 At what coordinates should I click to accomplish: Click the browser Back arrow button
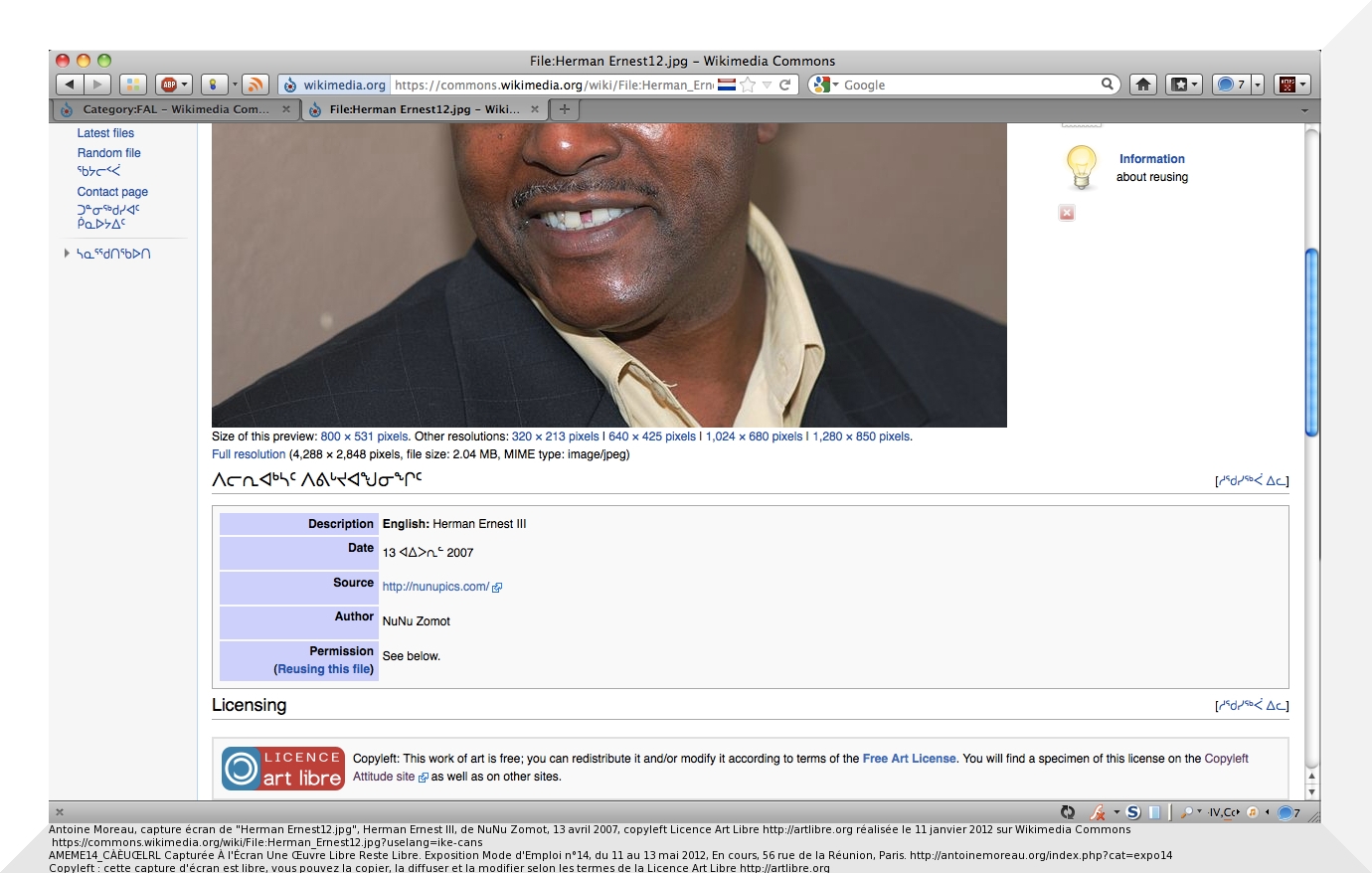tap(70, 85)
